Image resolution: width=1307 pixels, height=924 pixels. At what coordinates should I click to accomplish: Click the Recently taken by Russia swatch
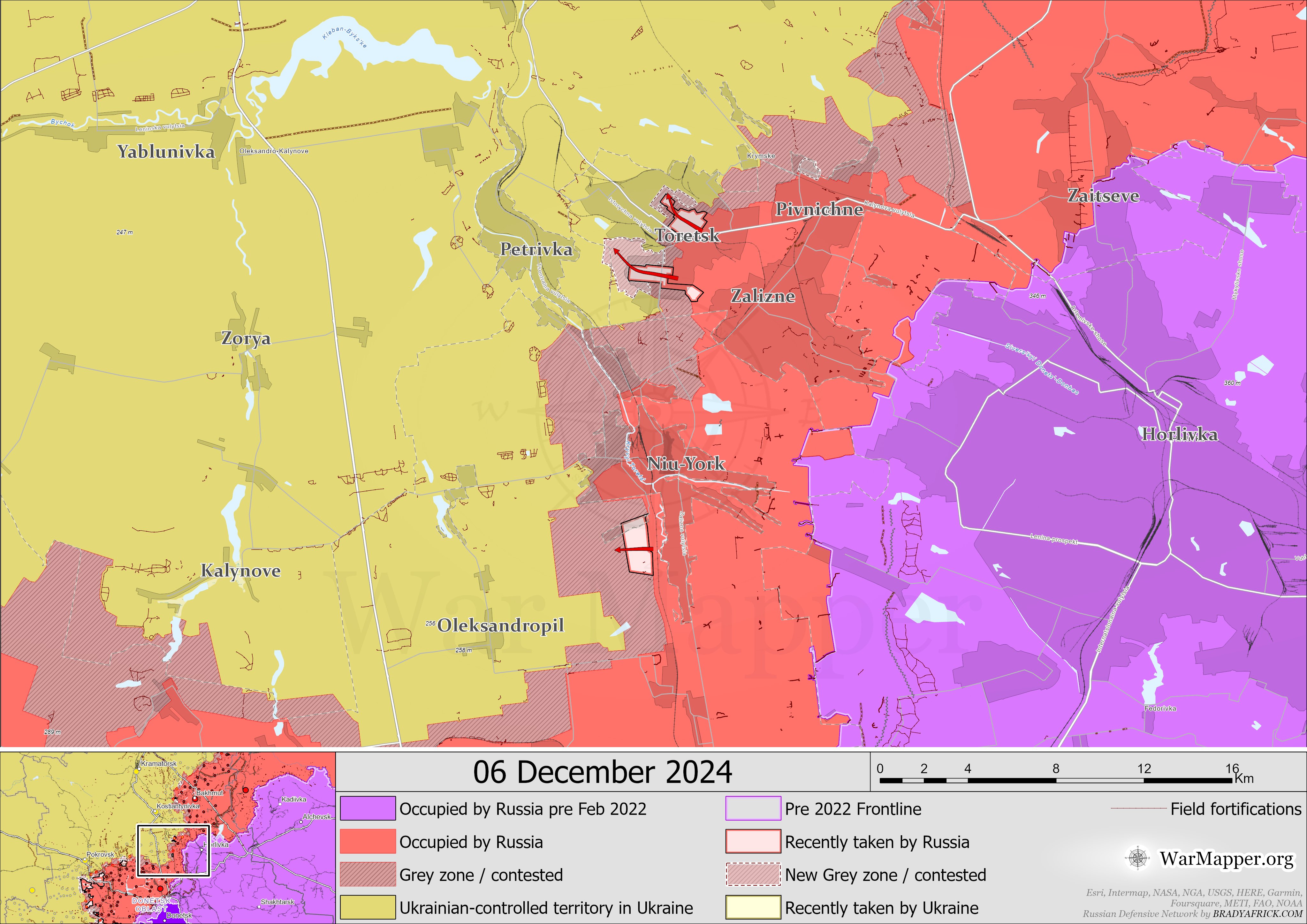click(x=753, y=841)
